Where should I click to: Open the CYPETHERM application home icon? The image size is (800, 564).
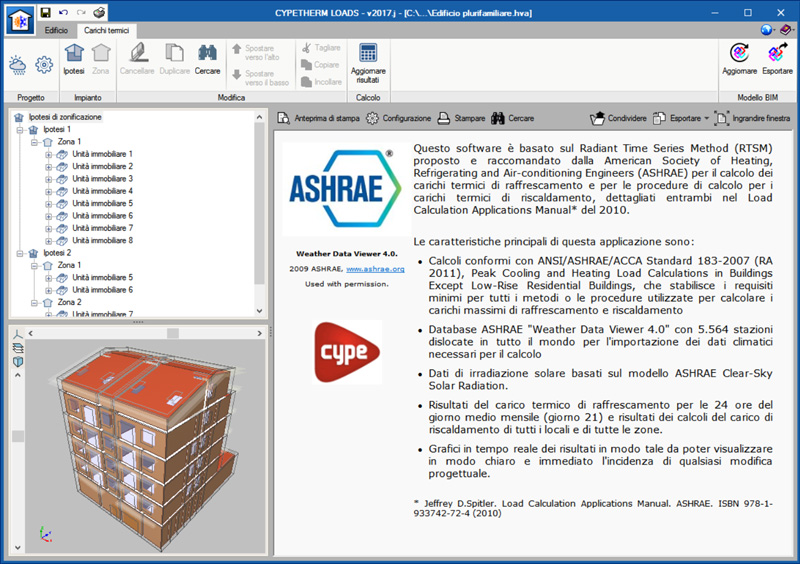click(x=20, y=20)
